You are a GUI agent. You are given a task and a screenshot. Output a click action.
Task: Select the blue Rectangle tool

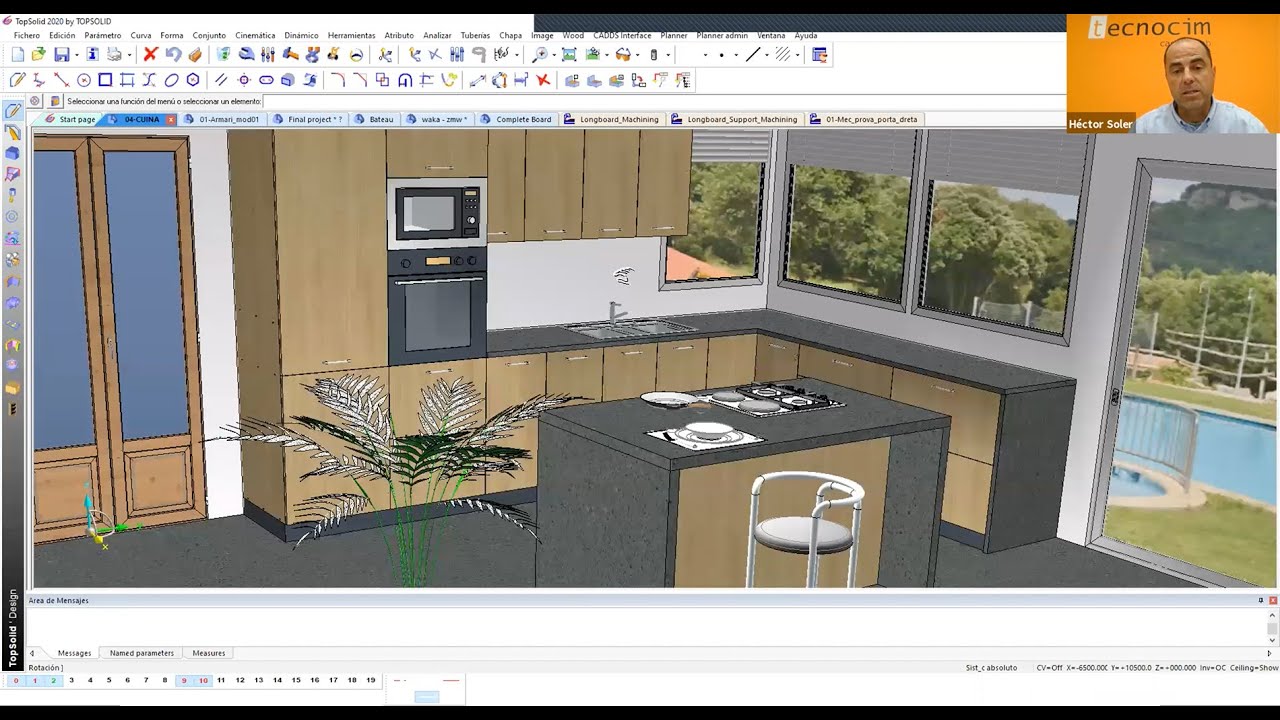click(105, 80)
